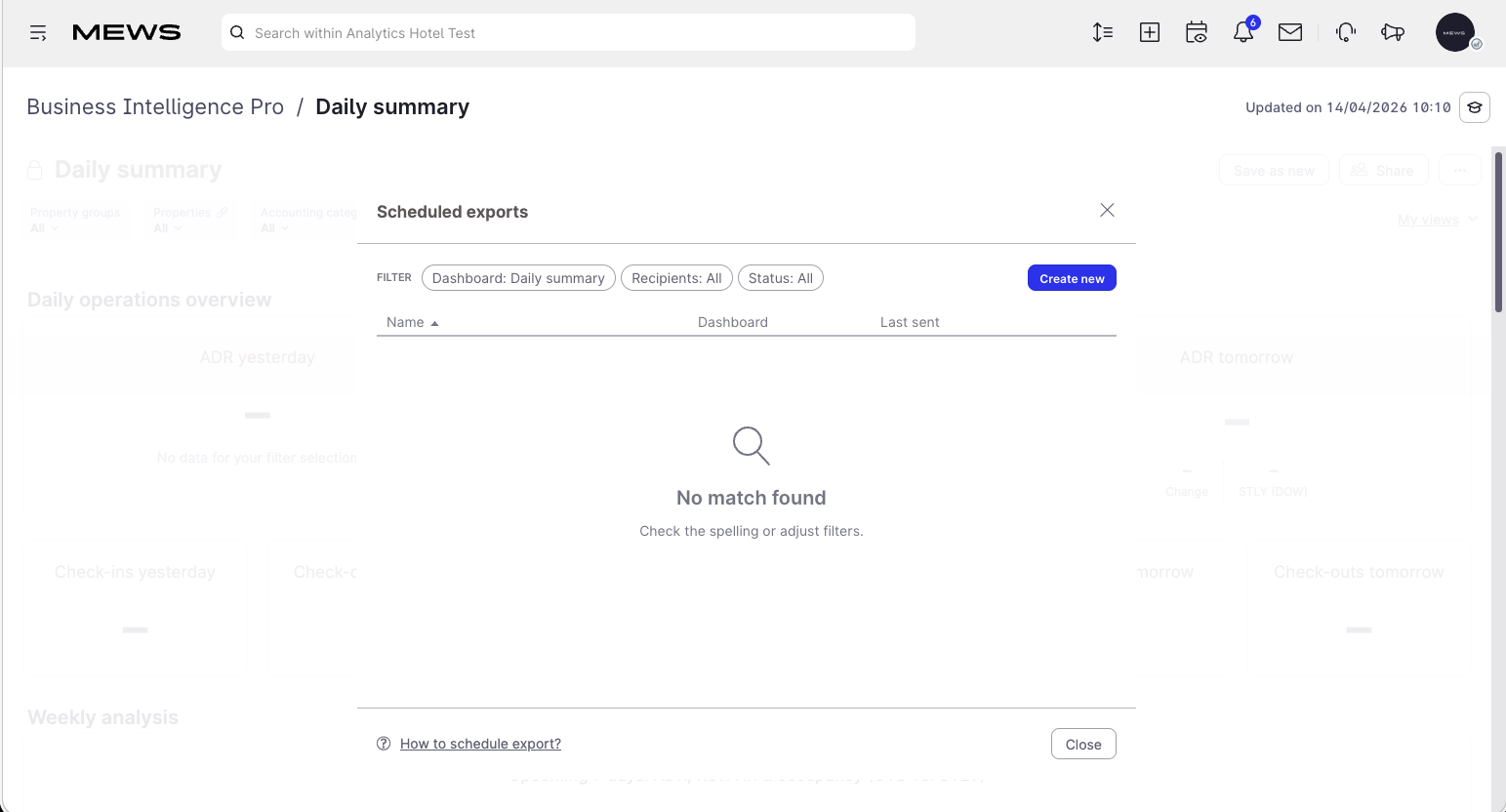Open the sort list icon in the header
This screenshot has height=812, width=1506.
[1103, 32]
